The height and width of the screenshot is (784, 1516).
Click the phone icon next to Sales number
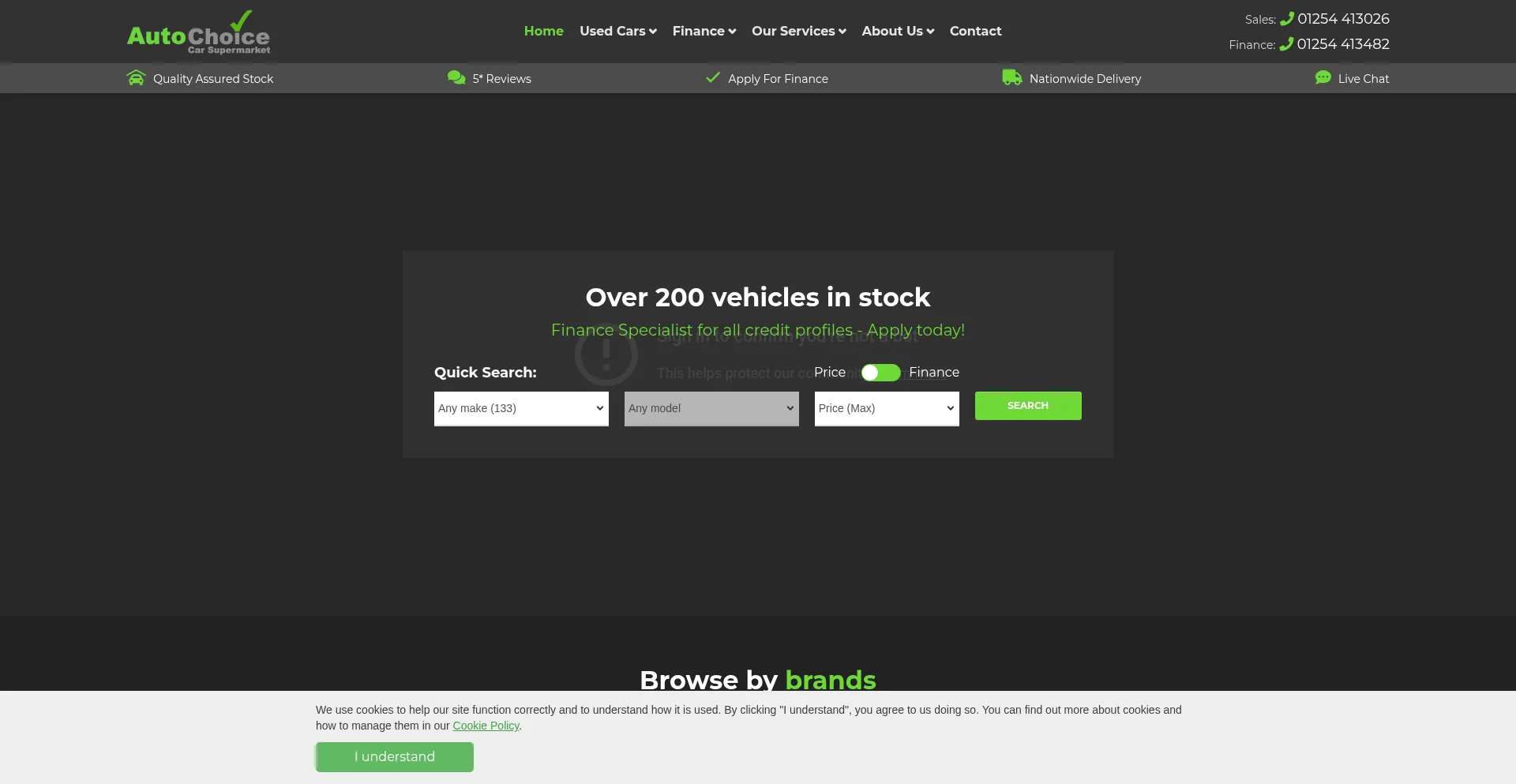click(1286, 19)
